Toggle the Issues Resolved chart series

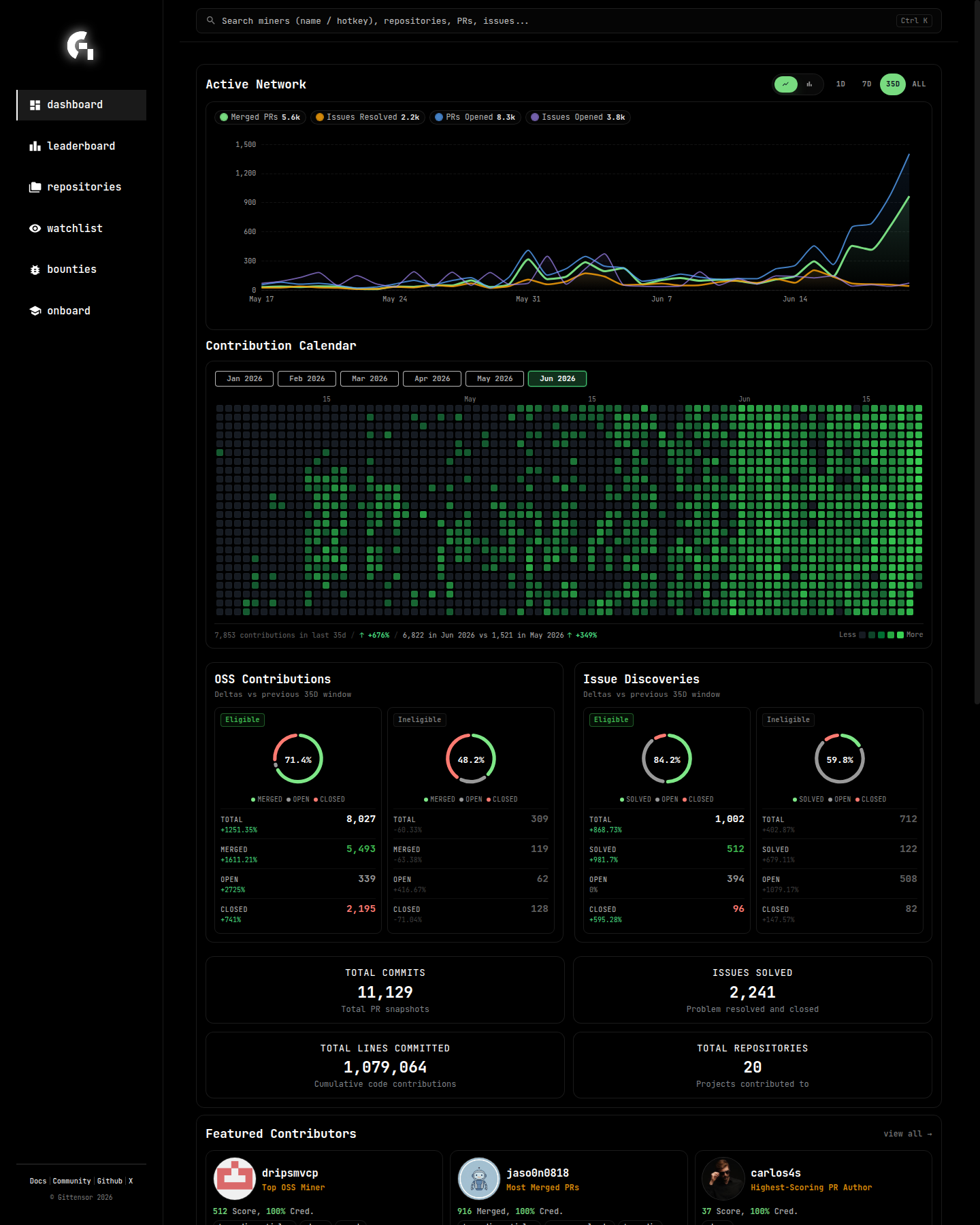tap(368, 117)
